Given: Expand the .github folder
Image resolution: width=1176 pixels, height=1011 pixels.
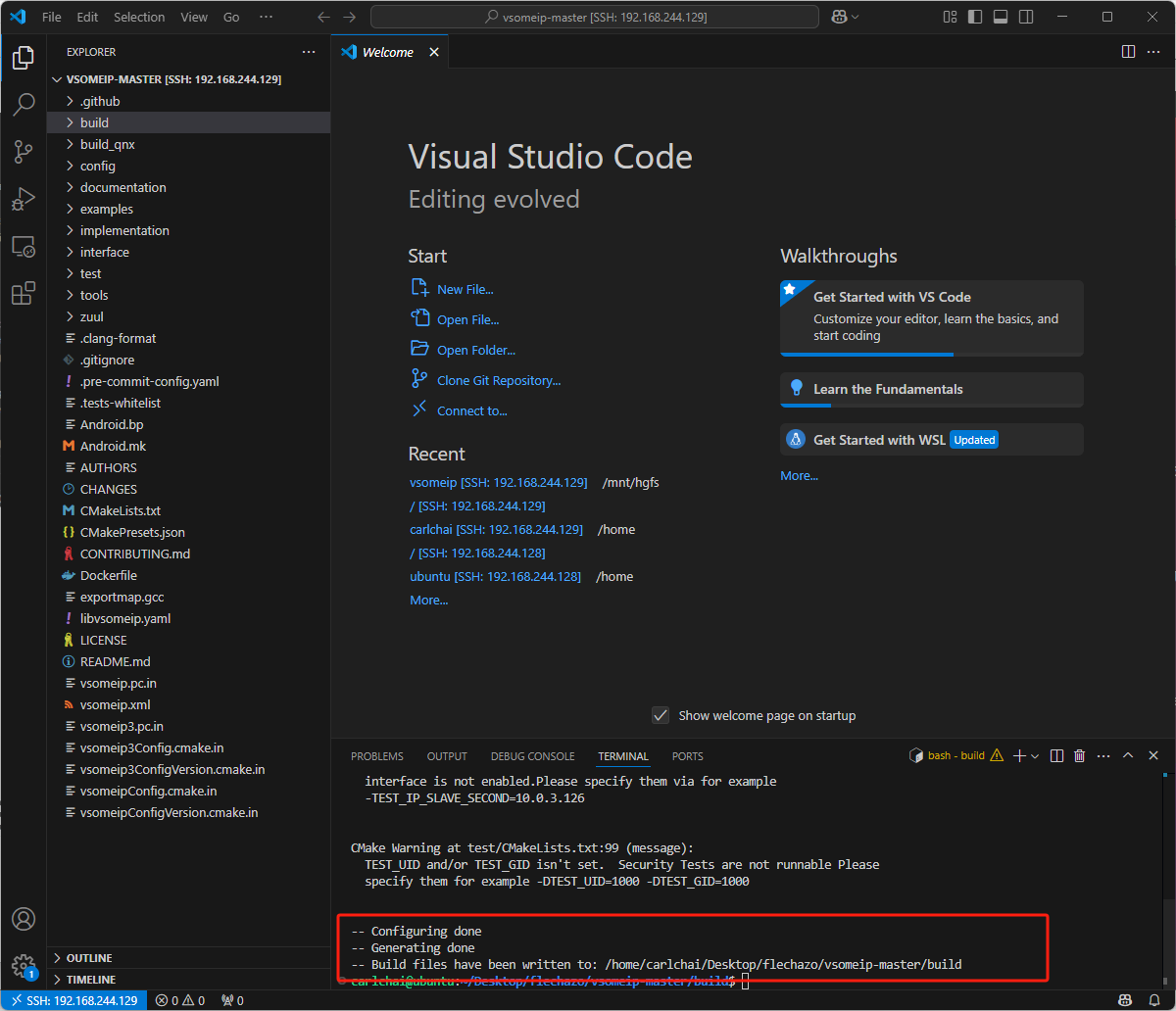Looking at the screenshot, I should pyautogui.click(x=188, y=101).
